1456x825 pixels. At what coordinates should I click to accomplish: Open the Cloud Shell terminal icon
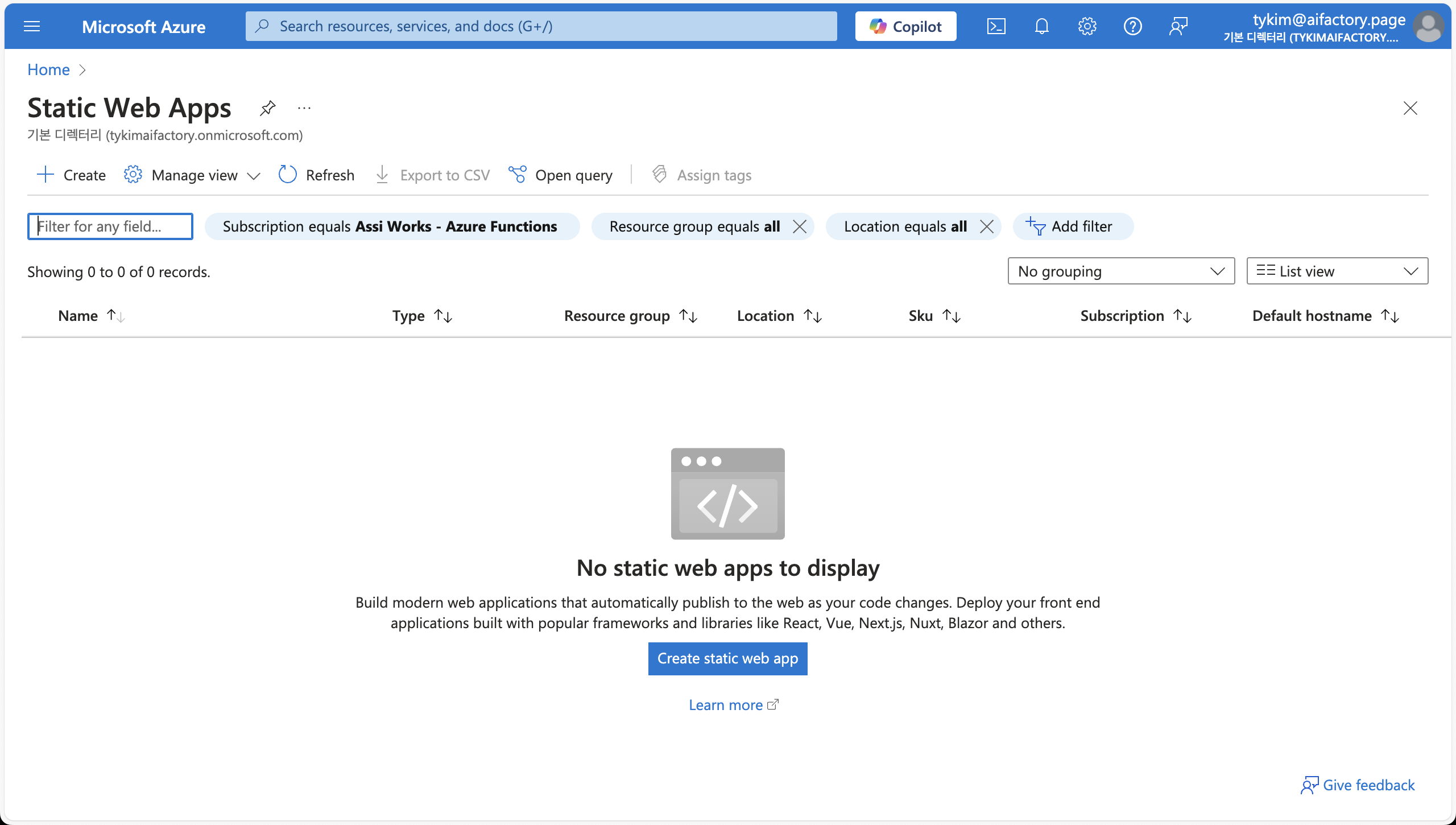tap(996, 26)
